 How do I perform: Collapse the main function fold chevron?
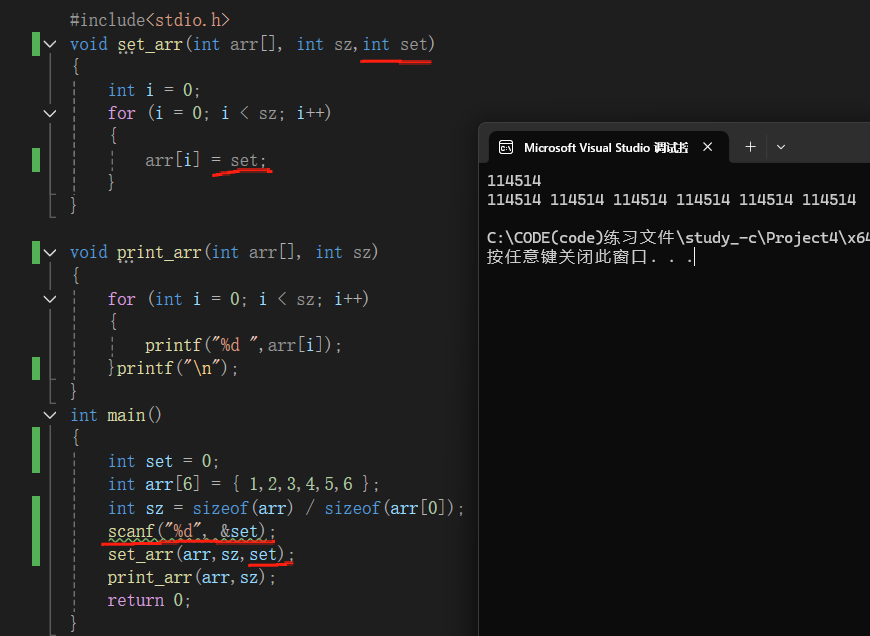(x=50, y=415)
